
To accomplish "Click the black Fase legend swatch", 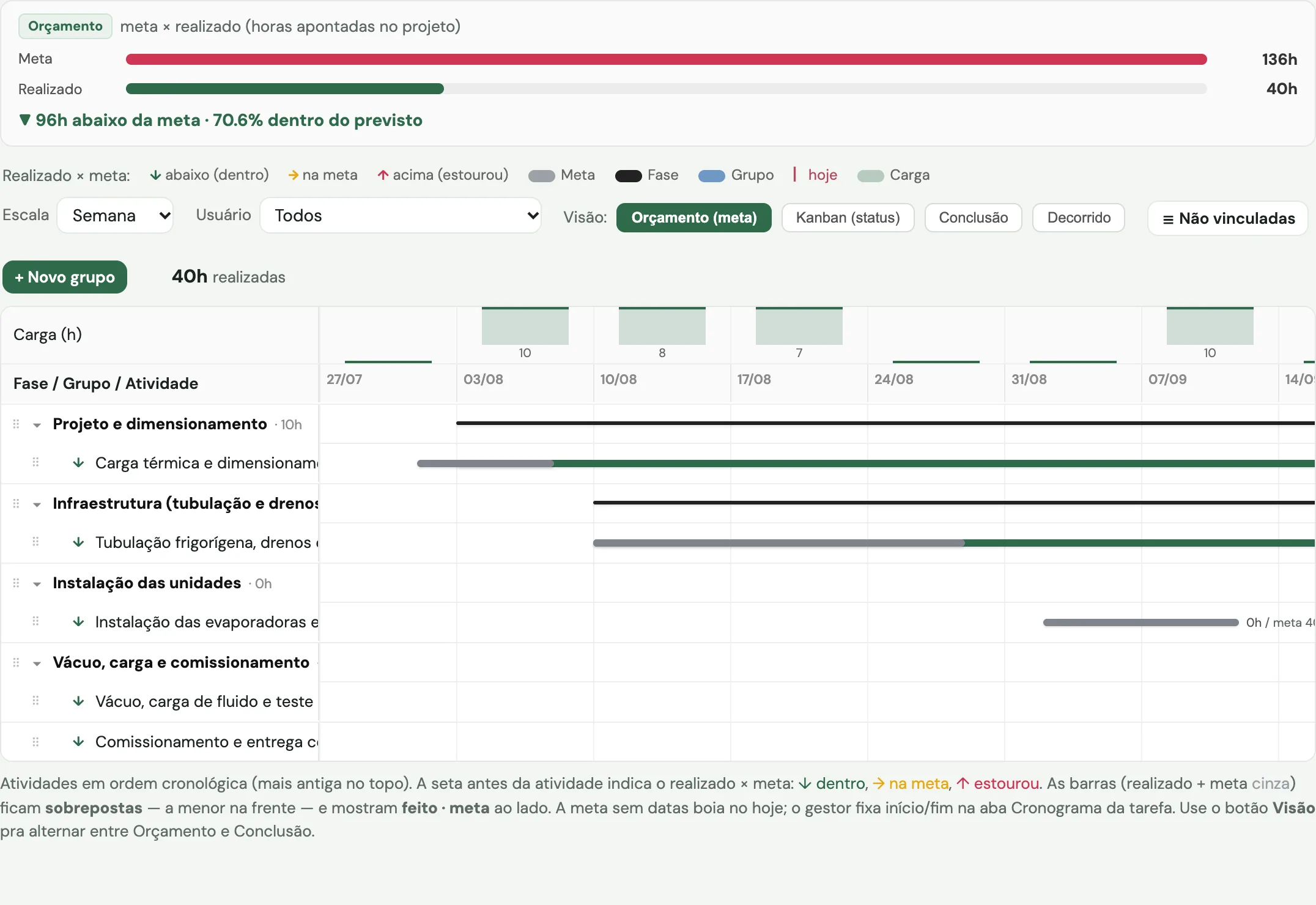I will pyautogui.click(x=628, y=176).
